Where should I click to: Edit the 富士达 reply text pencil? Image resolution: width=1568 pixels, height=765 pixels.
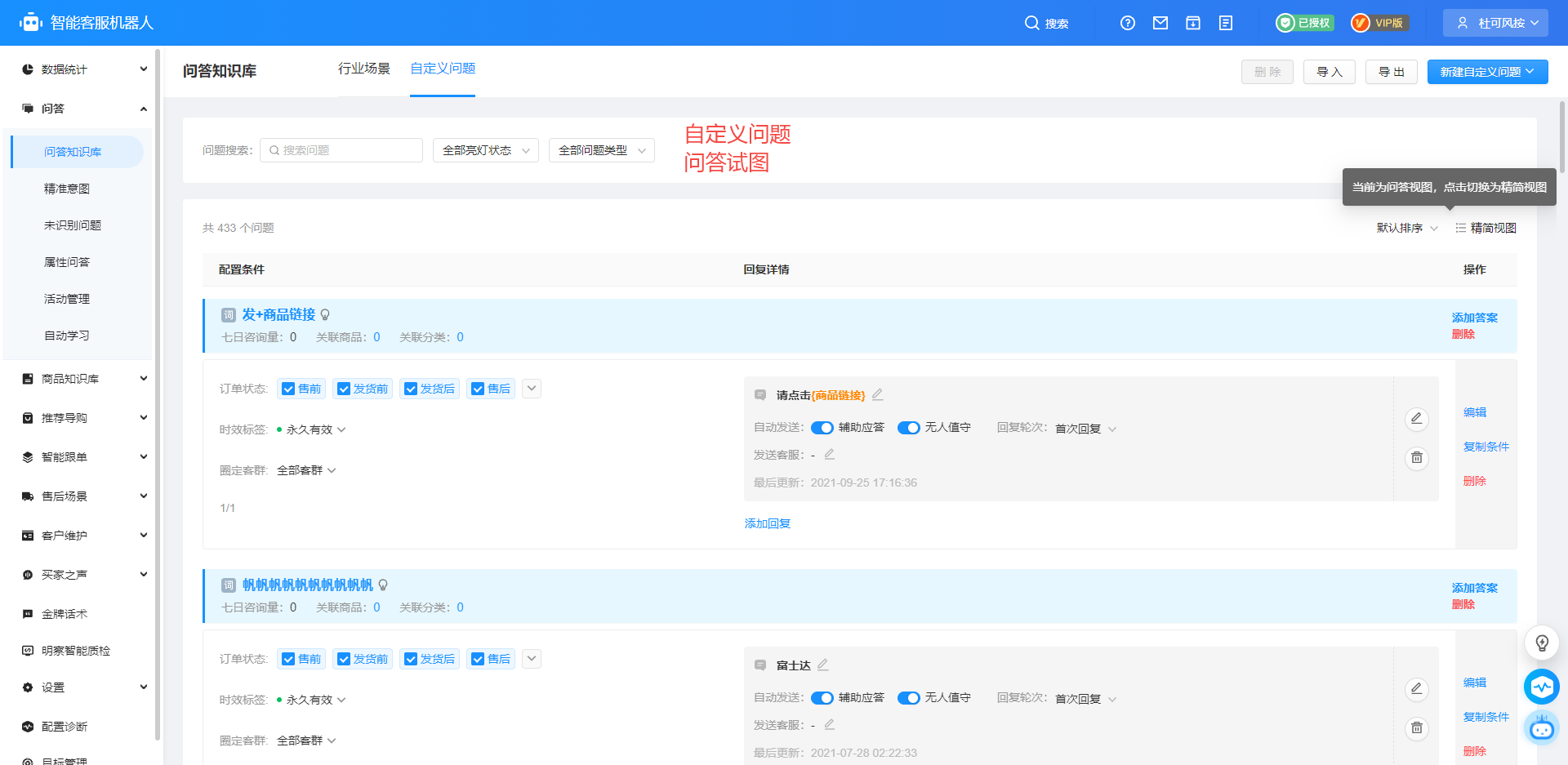click(x=823, y=665)
